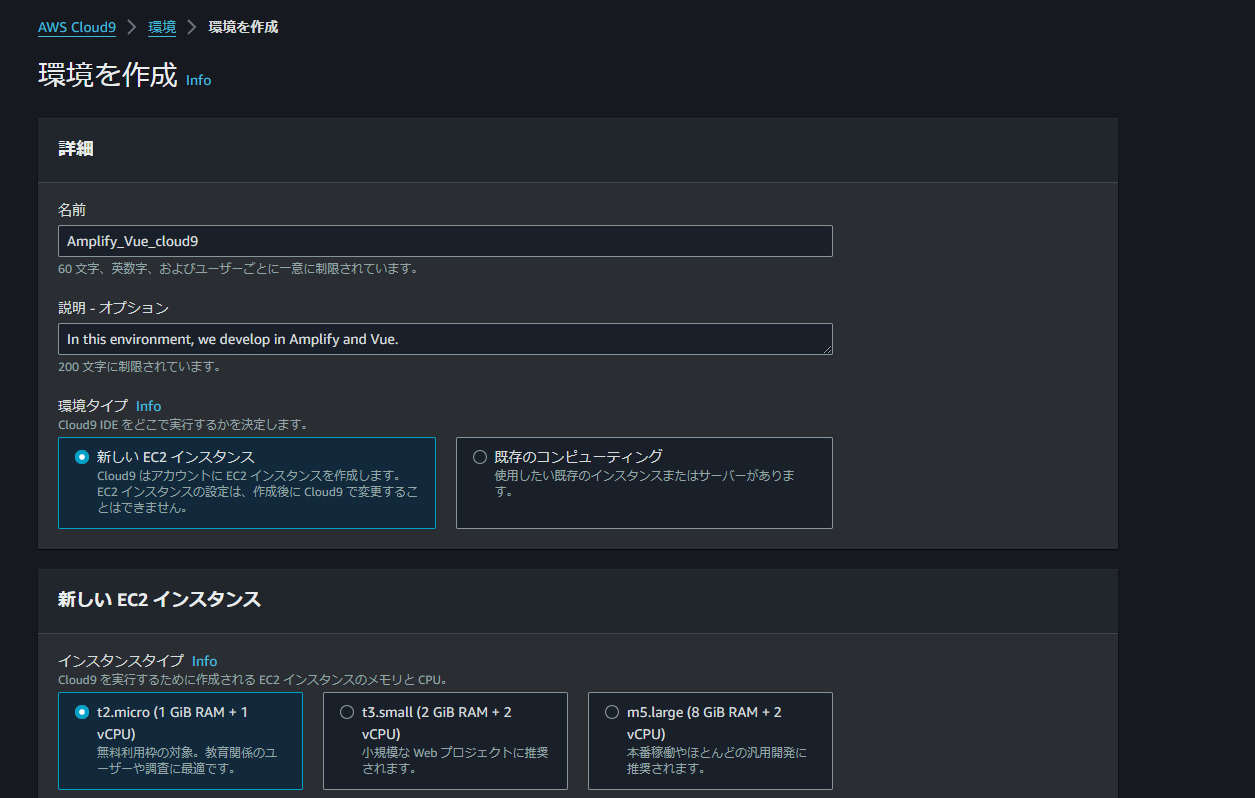Select 新しい EC2 インスタンス radio button

(x=82, y=457)
